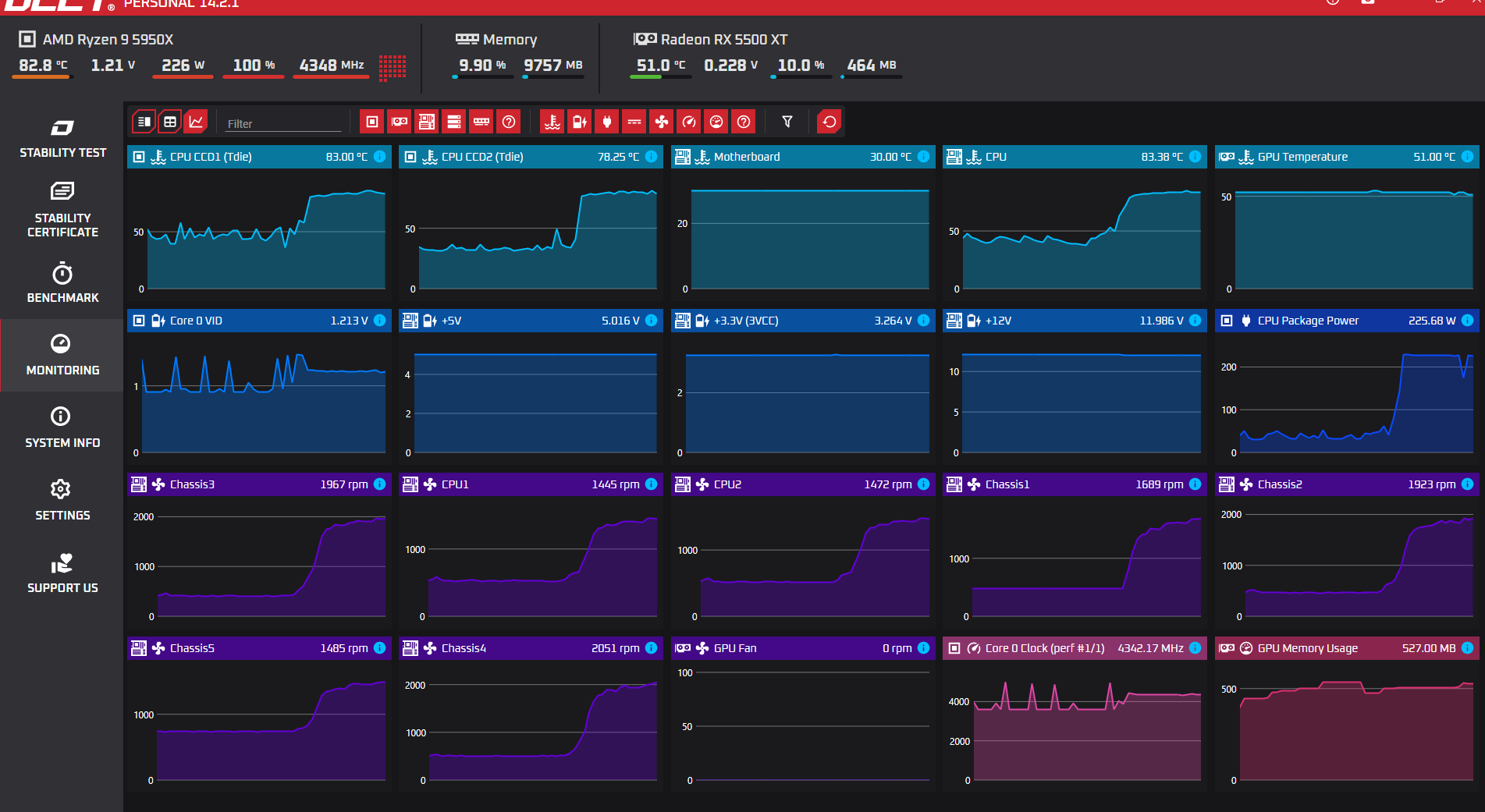
Task: Open the Stability Certificate page
Action: click(62, 210)
